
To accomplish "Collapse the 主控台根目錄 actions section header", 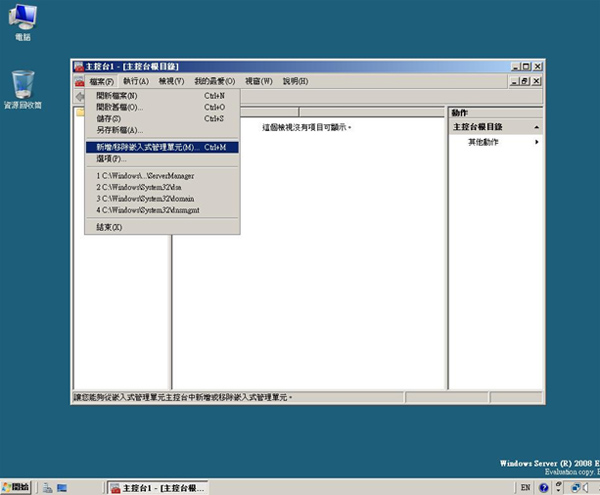I will [x=537, y=128].
